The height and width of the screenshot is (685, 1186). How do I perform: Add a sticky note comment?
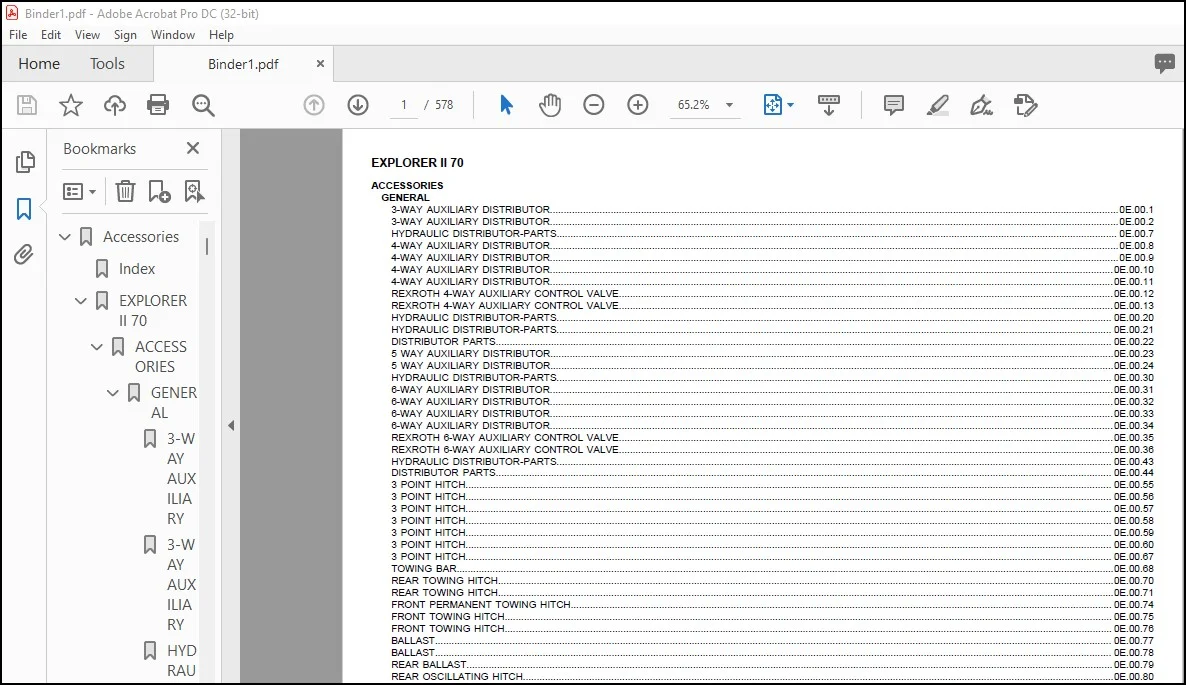[x=893, y=105]
